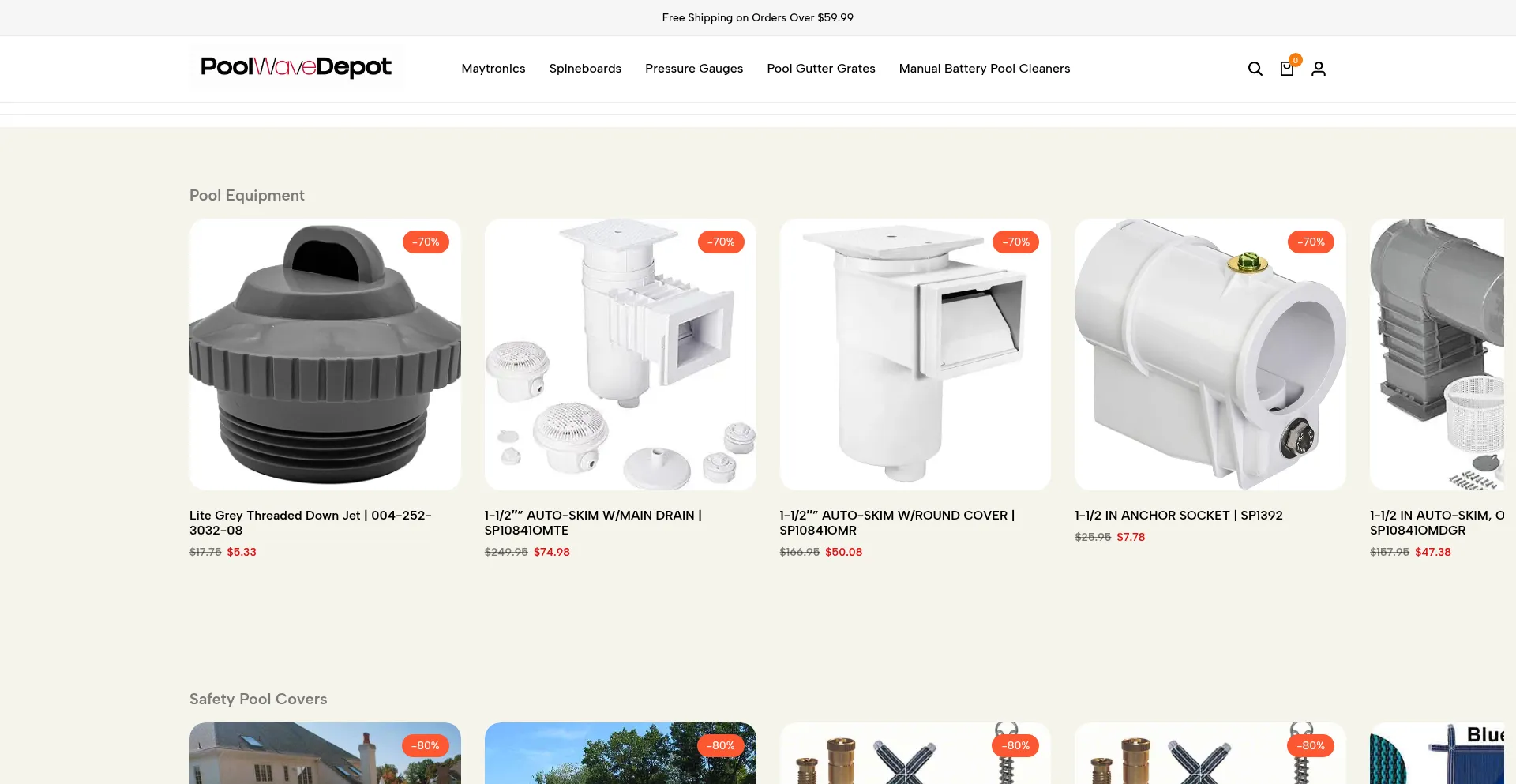Click the anchor socket product image
Image resolution: width=1516 pixels, height=784 pixels.
point(1210,354)
